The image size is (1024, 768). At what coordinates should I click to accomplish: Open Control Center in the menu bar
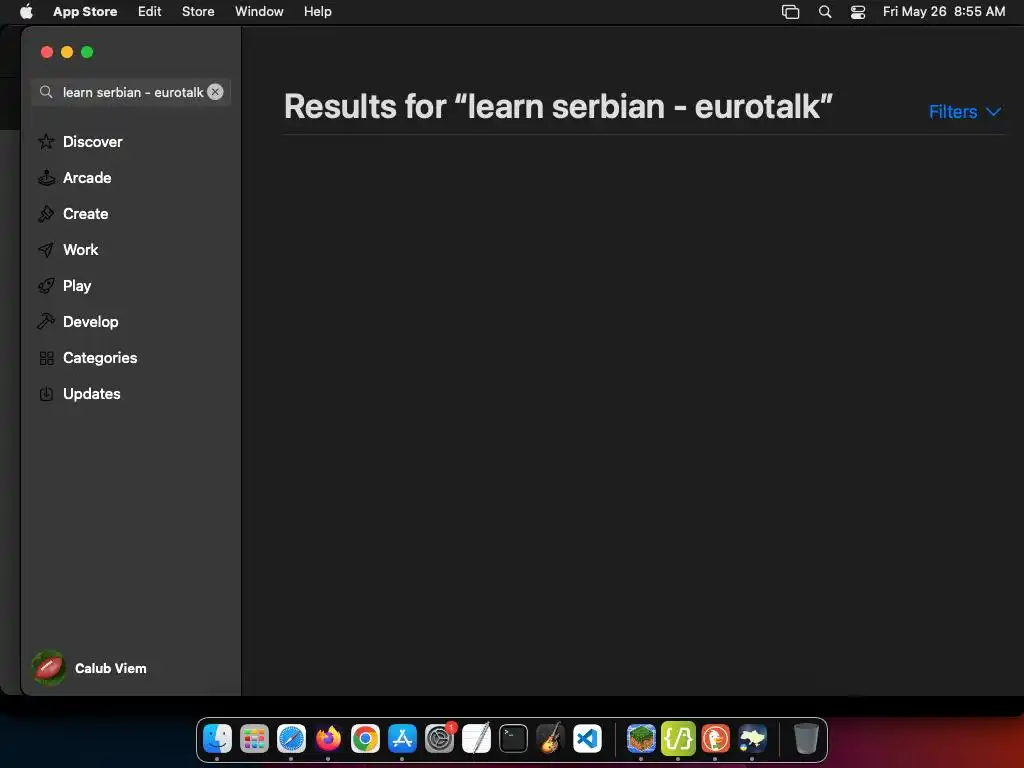tap(857, 11)
